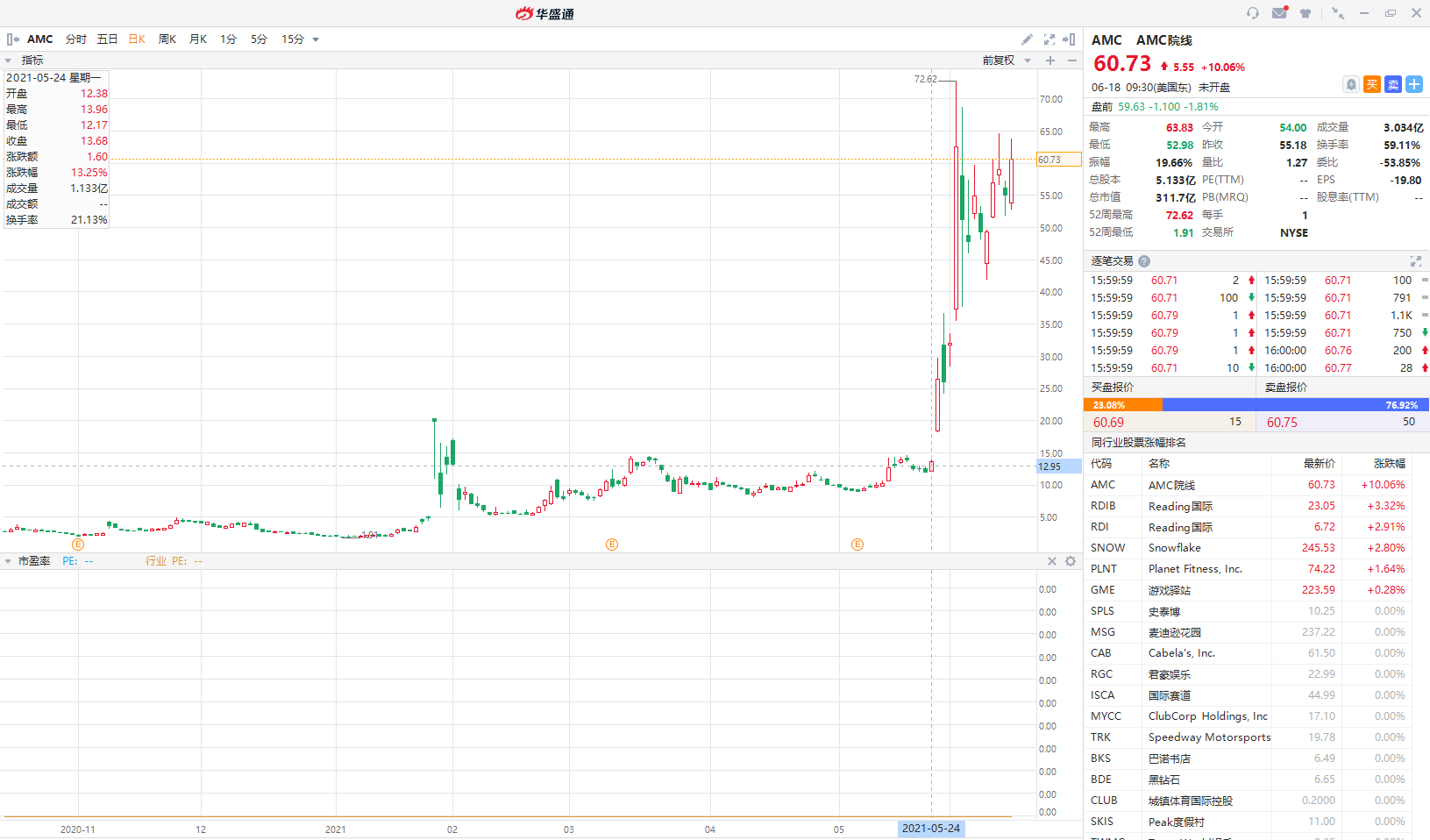Screen dimensions: 1430x840
Task: Open more timeframes dropdown arrow
Action: [316, 39]
